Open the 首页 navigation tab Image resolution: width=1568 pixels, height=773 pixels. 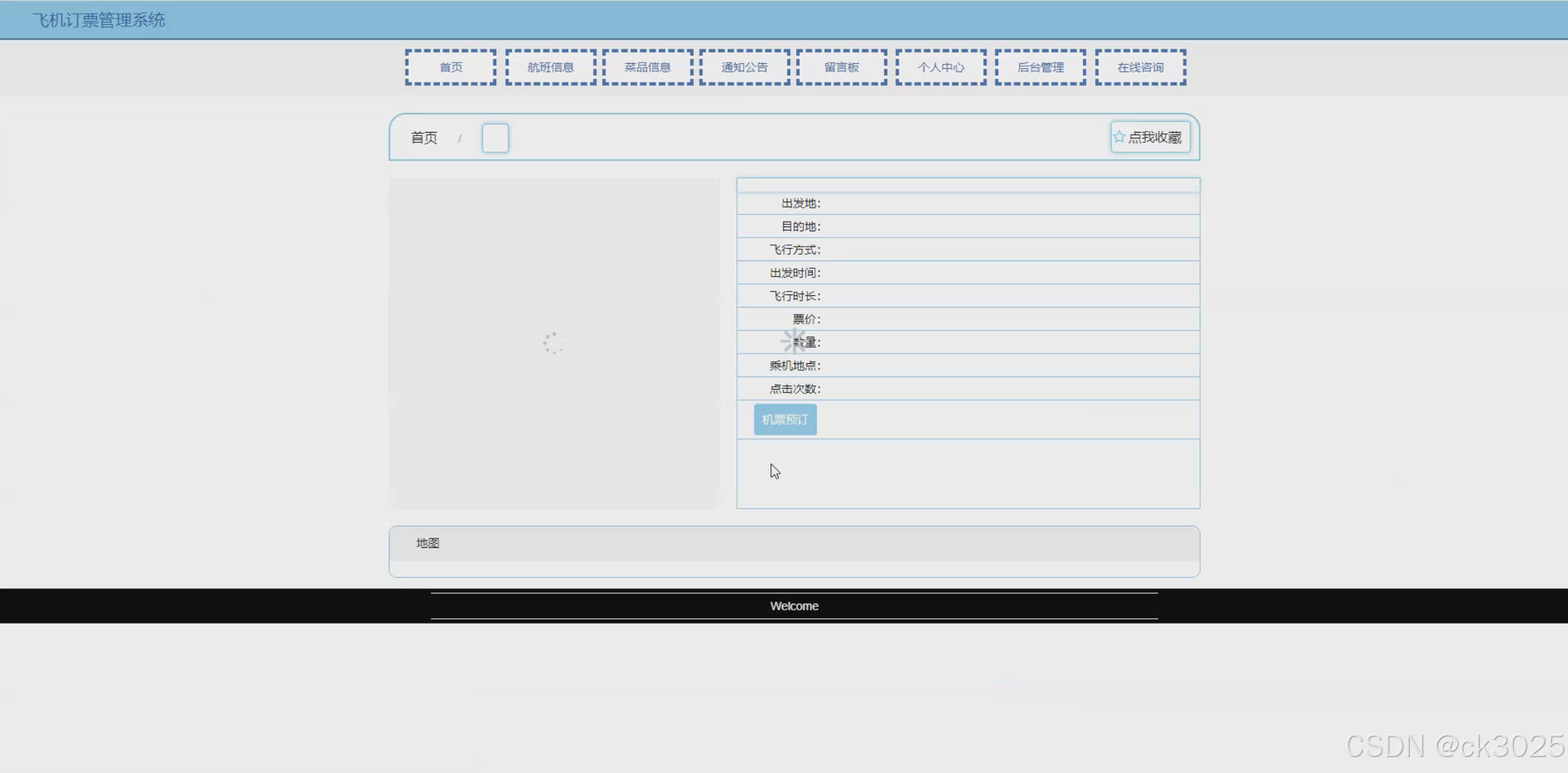450,67
